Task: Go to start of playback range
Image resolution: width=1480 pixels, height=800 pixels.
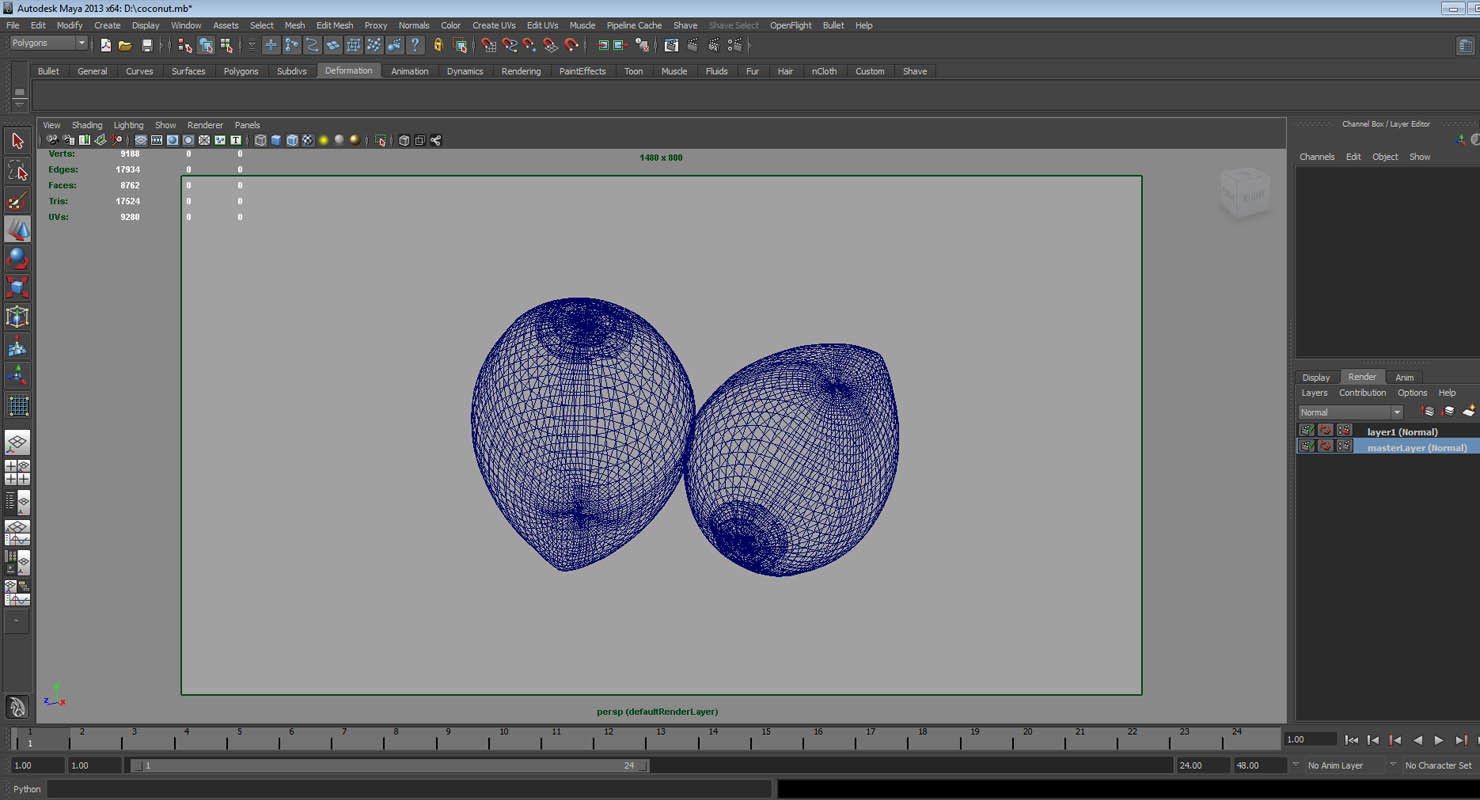Action: (x=1351, y=740)
